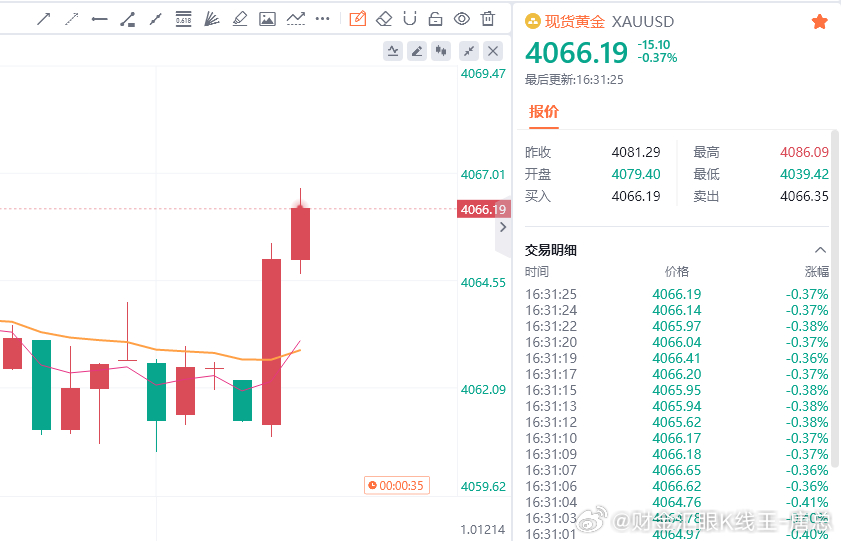Select the trend projection tool
This screenshot has height=541, width=841.
[296, 19]
